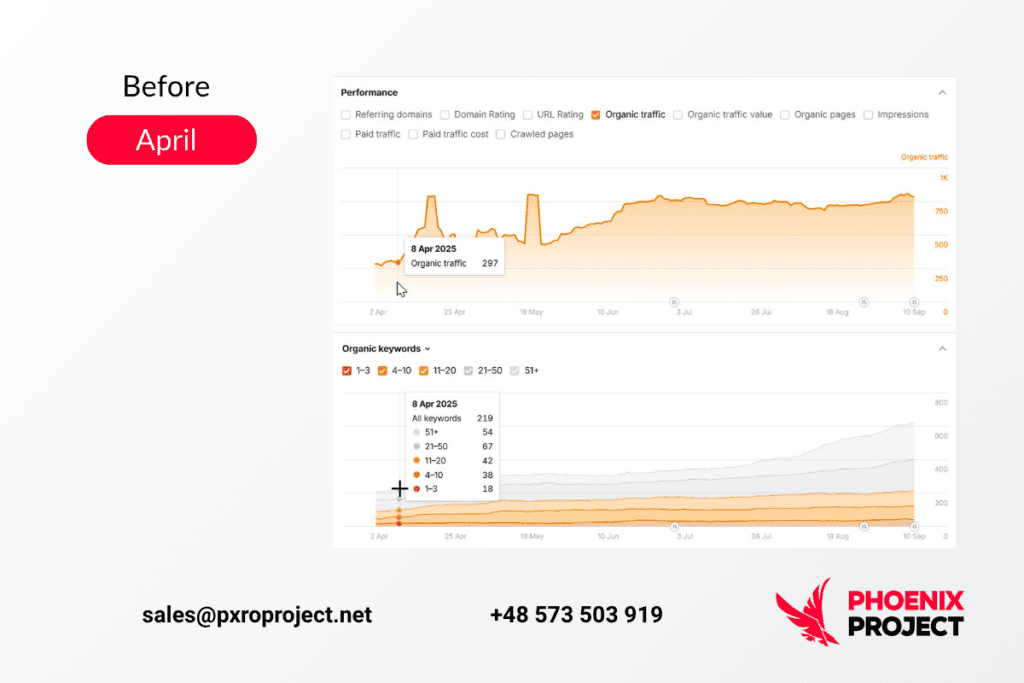
Task: Click the 18 May label on keywords chart axis
Action: point(532,537)
